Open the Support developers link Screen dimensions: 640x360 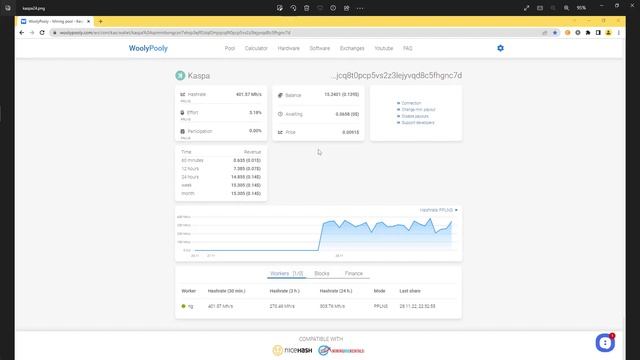click(x=418, y=122)
